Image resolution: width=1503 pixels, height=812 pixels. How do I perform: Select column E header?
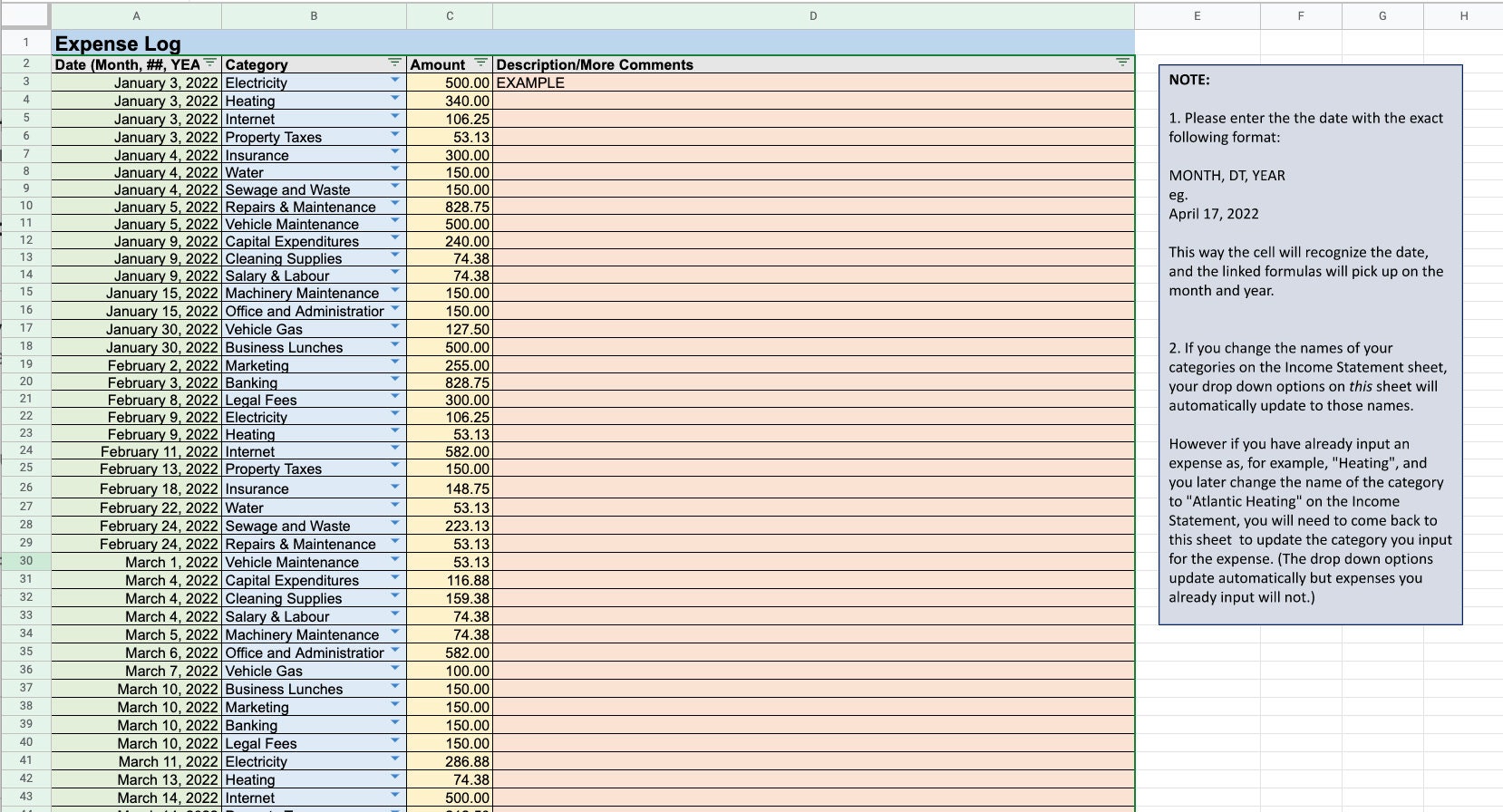click(1198, 15)
